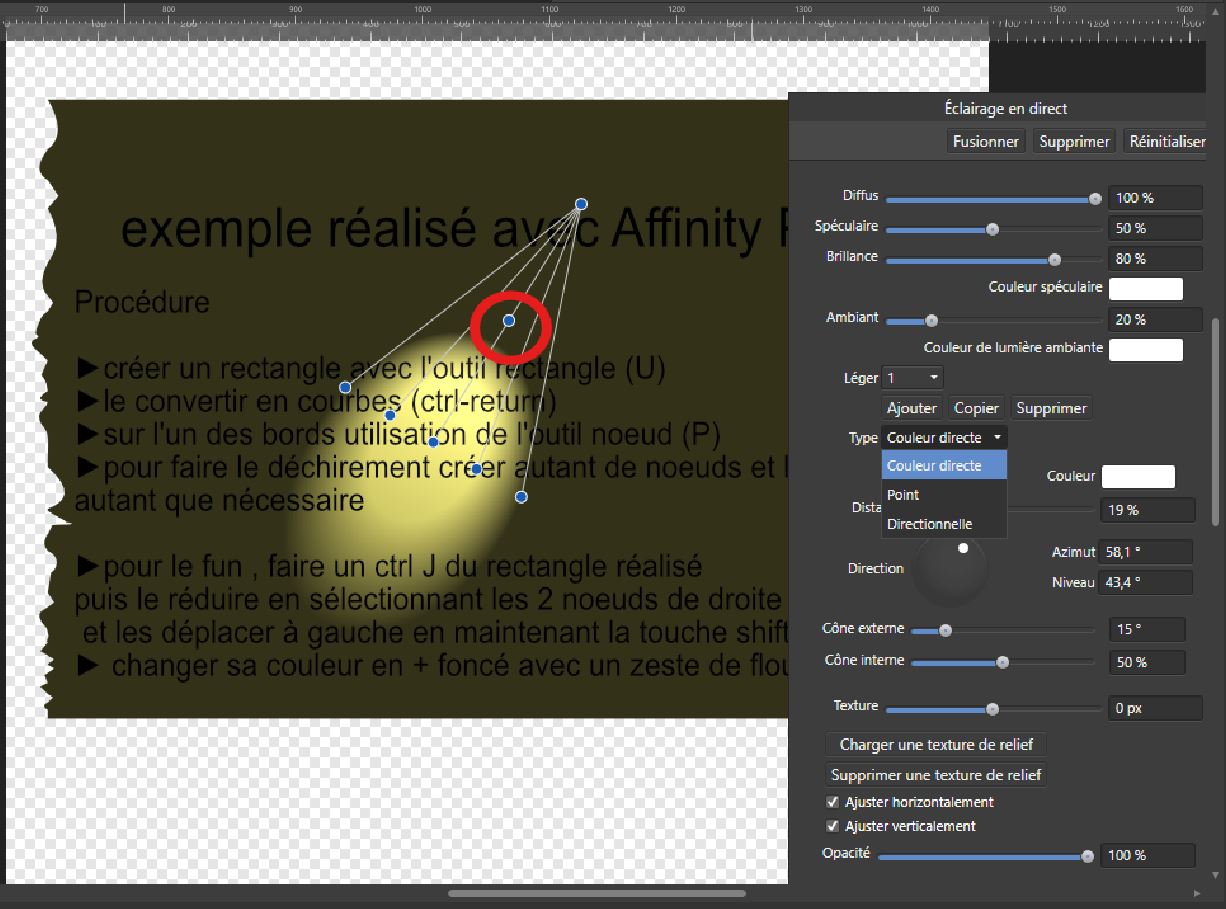Click the light handle inside the red circle

509,320
